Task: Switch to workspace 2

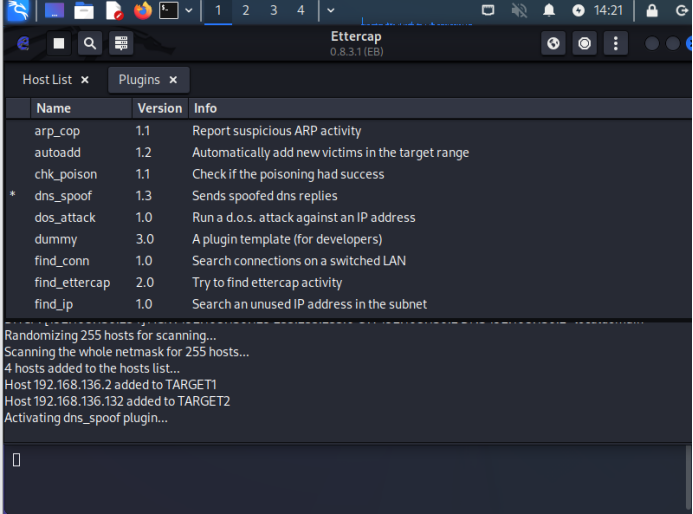Action: [x=246, y=11]
